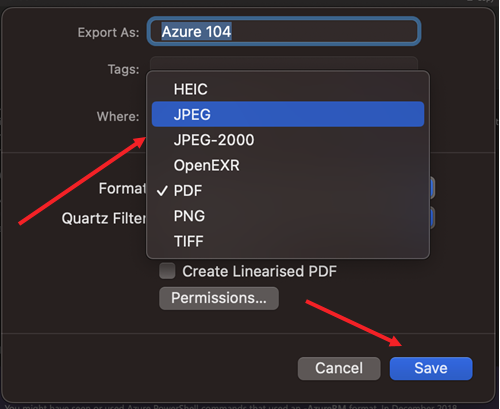Click the Format popup arrows at right edge
500x409 pixels.
click(x=432, y=188)
